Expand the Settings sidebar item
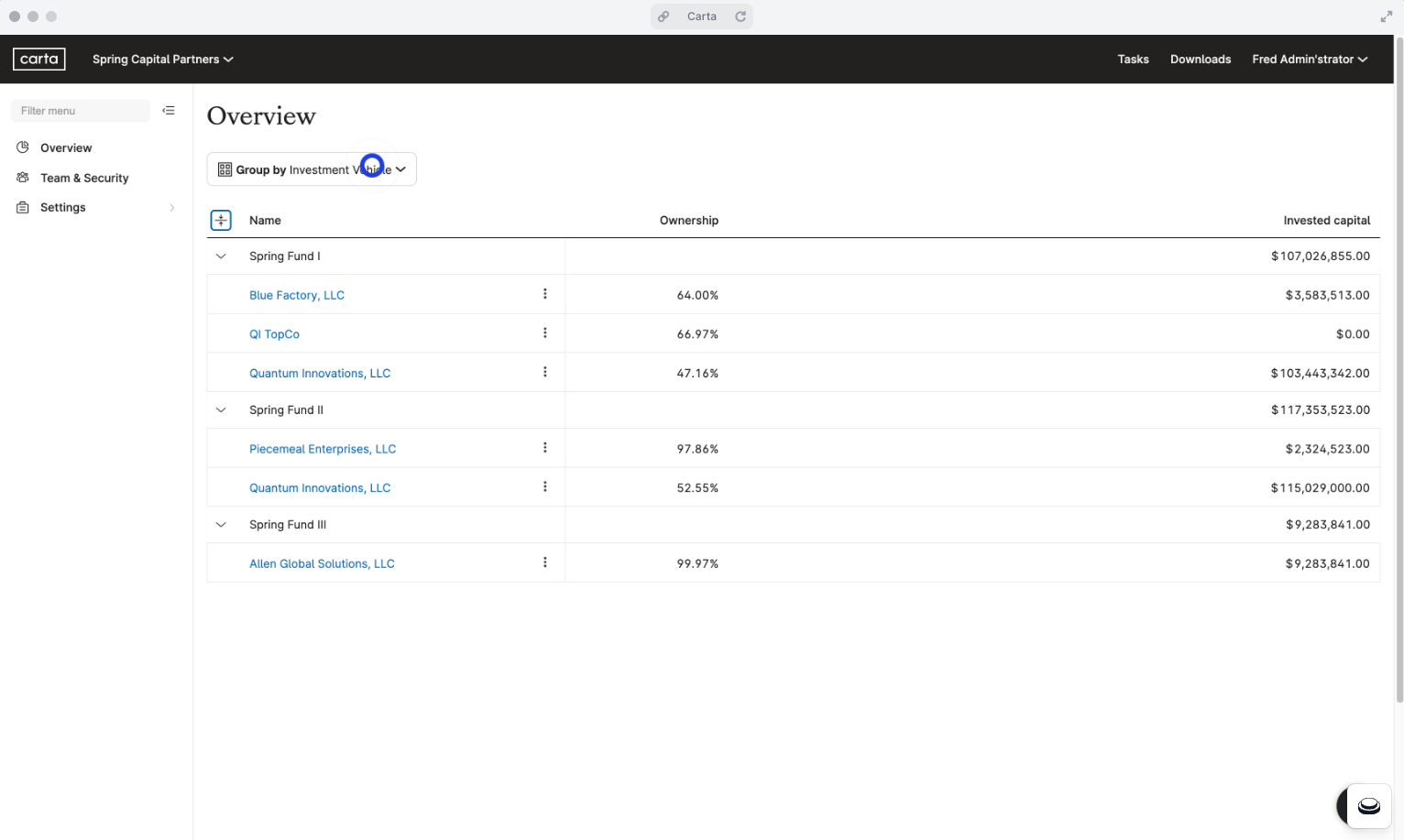1404x840 pixels. point(95,208)
